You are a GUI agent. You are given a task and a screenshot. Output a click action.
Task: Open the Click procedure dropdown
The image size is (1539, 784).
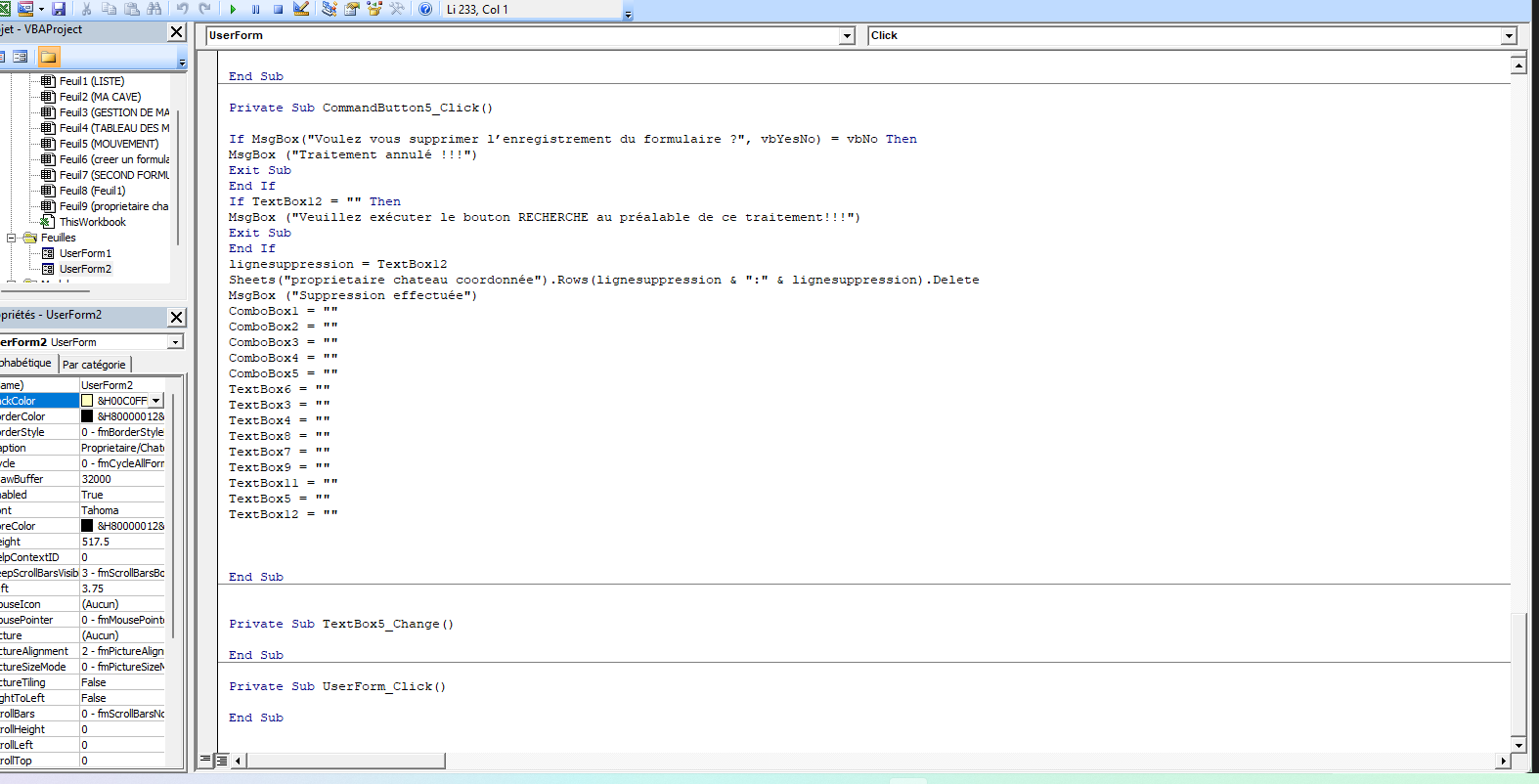tap(1509, 36)
